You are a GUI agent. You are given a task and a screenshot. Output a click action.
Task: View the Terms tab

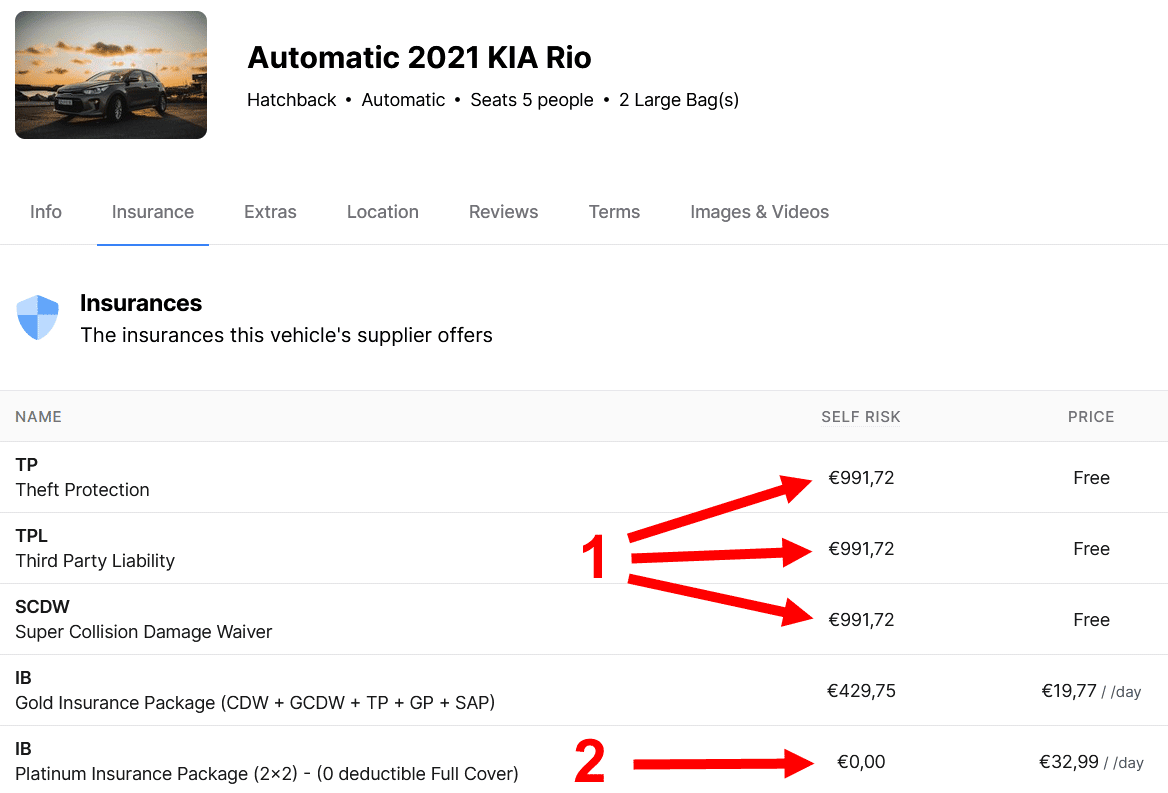[x=615, y=212]
